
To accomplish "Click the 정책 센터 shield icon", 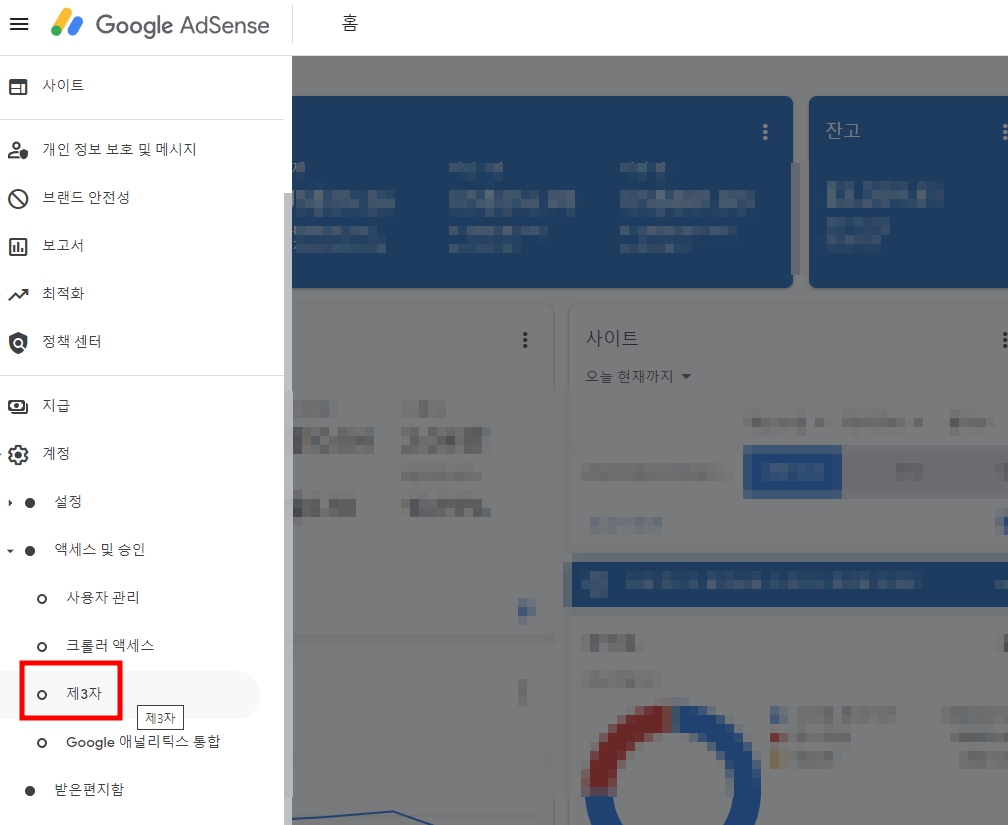I will pyautogui.click(x=18, y=342).
